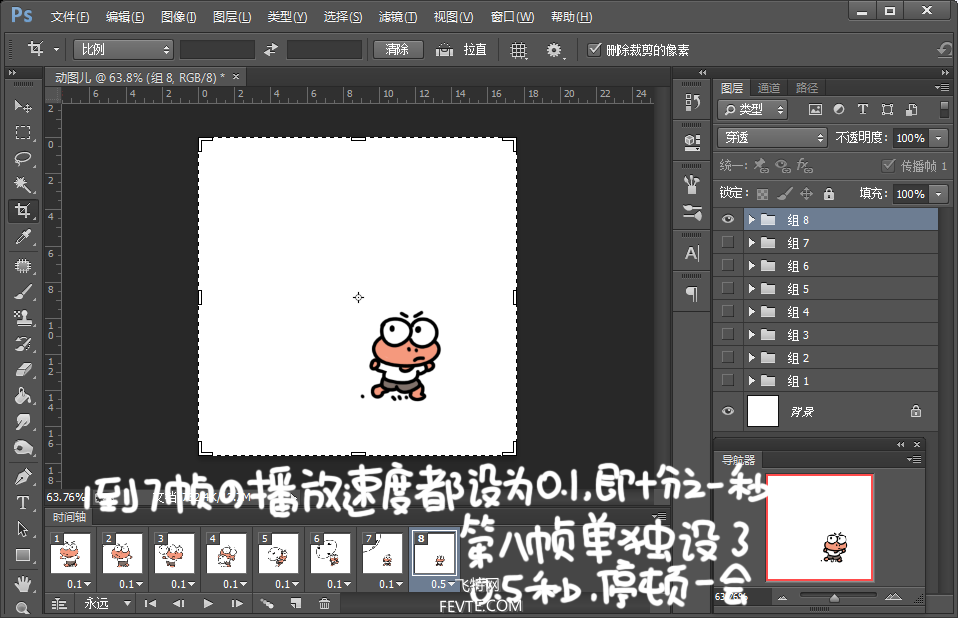Open the 滤镜(T) menu
The image size is (958, 618).
click(397, 17)
